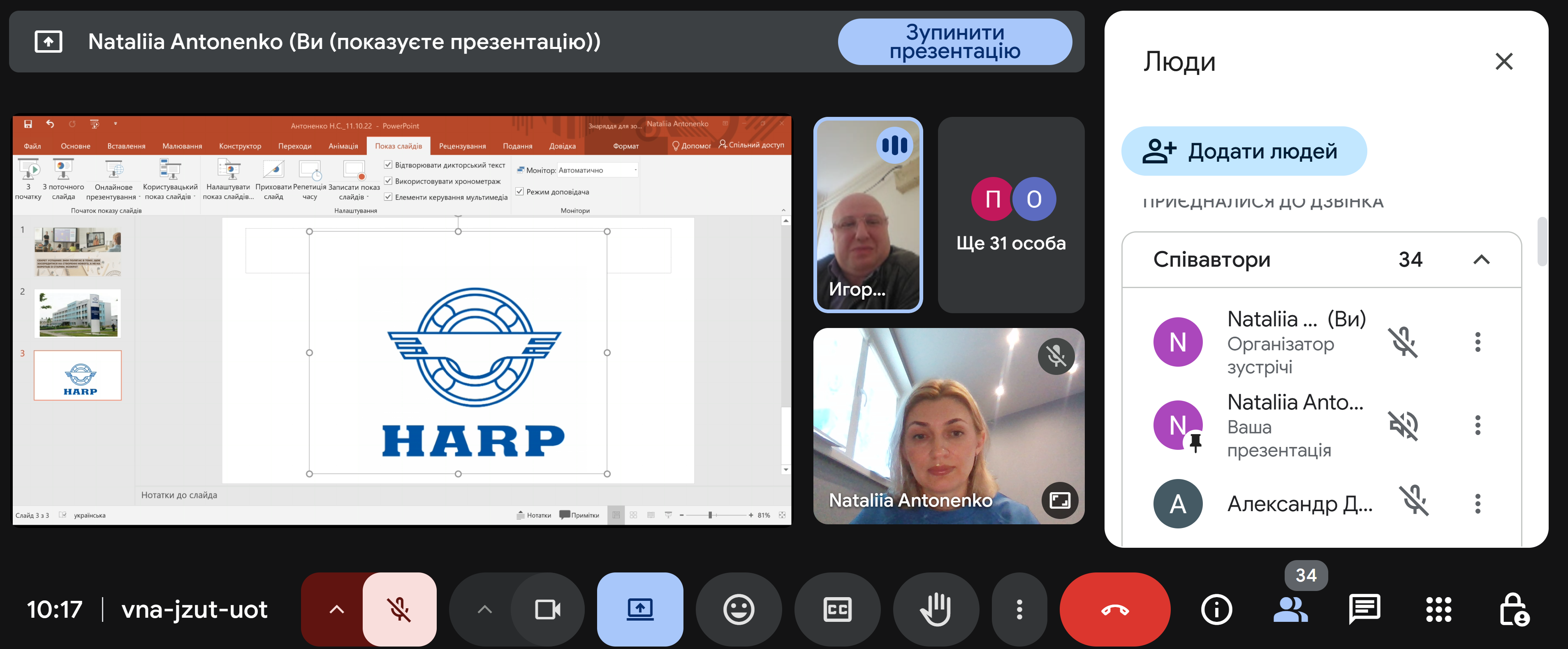Click Save icon in PowerPoint quick access
The height and width of the screenshot is (649, 1568).
(28, 124)
